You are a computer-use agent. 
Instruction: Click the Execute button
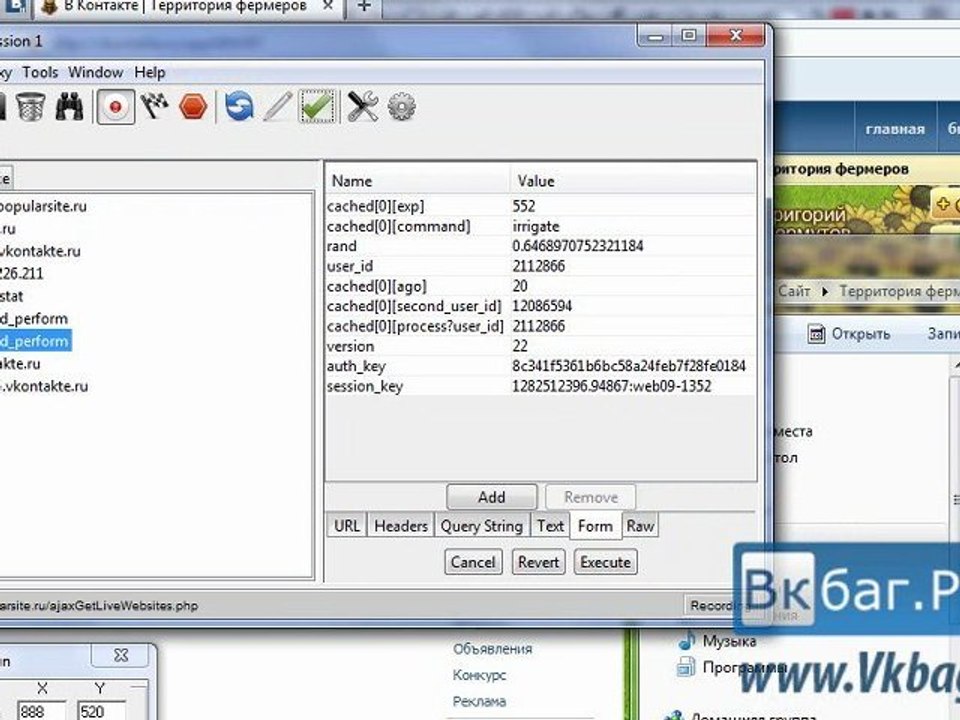click(606, 562)
